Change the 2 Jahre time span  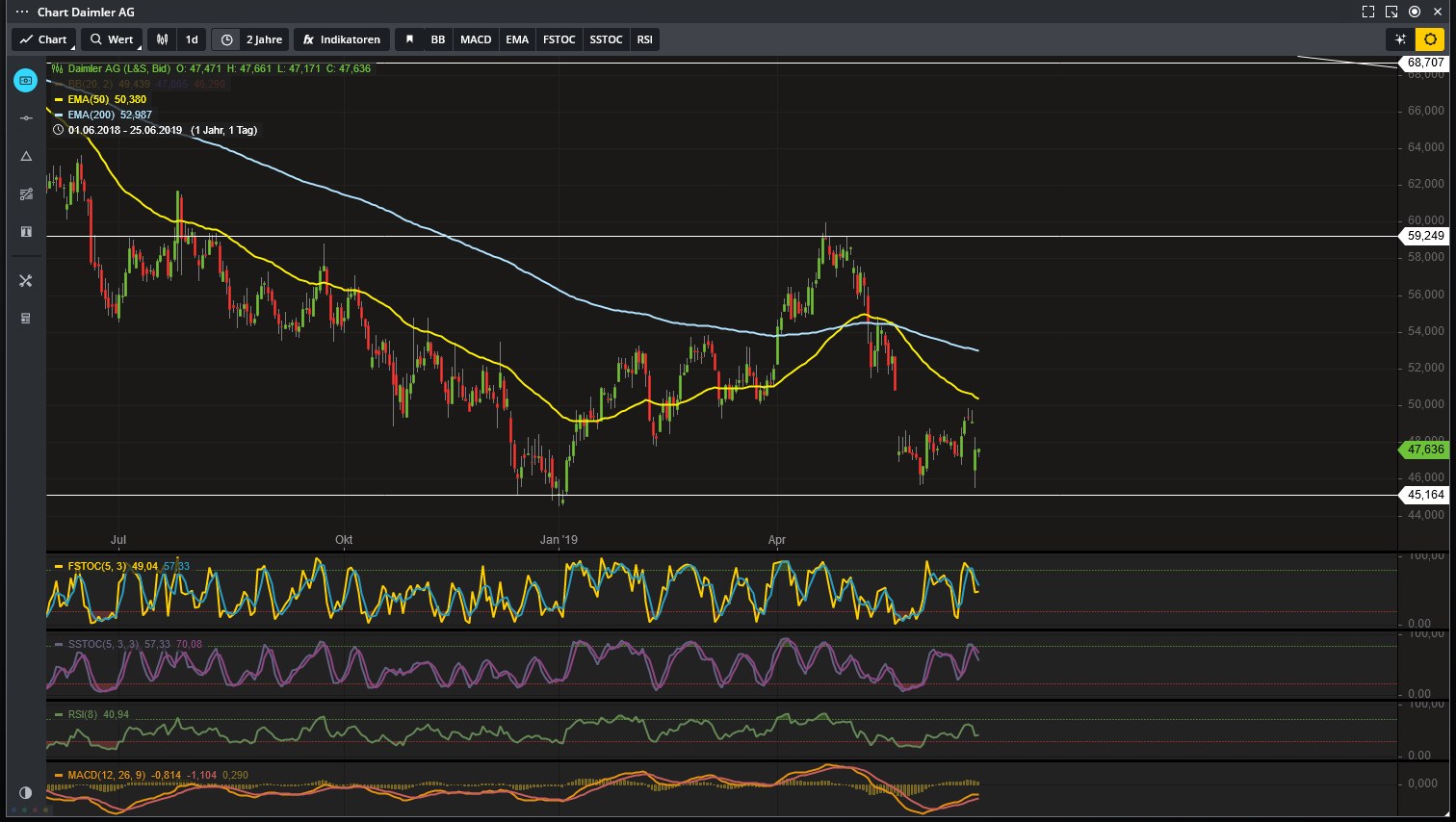[x=264, y=39]
